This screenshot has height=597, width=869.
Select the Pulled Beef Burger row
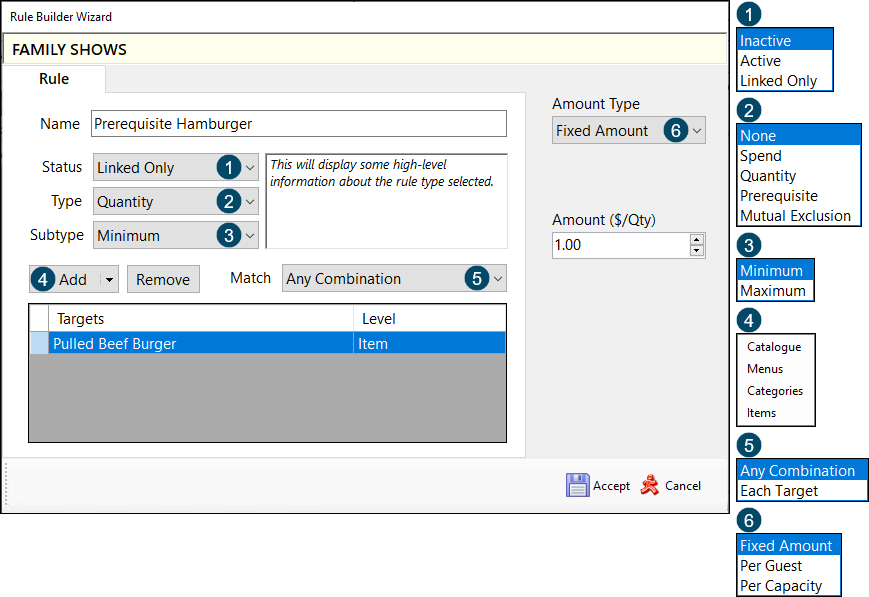(x=267, y=343)
